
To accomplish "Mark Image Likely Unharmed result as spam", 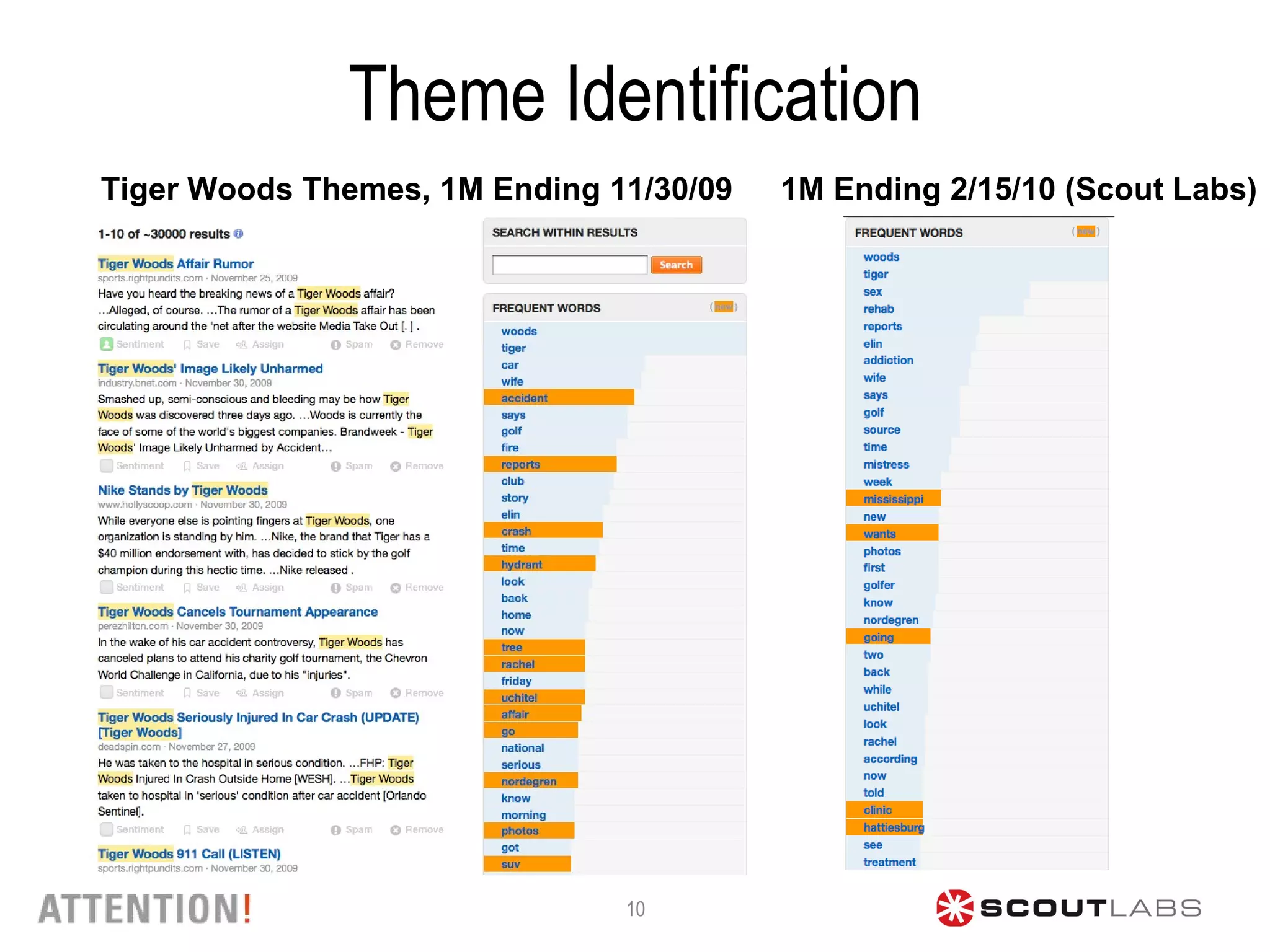I will (352, 466).
